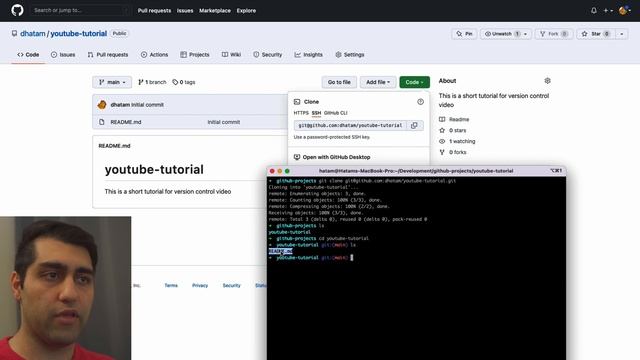
Task: Click the README.md file icon
Action: (102, 122)
